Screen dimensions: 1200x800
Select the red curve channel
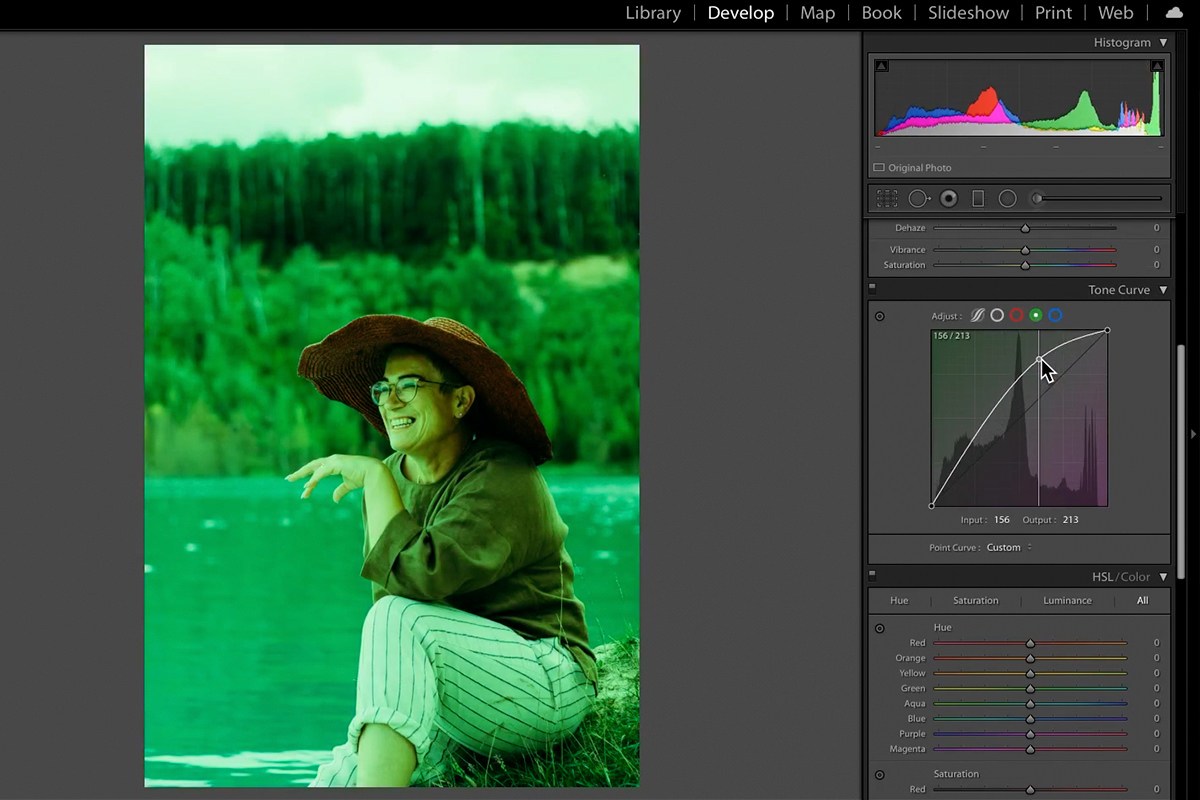1017,315
